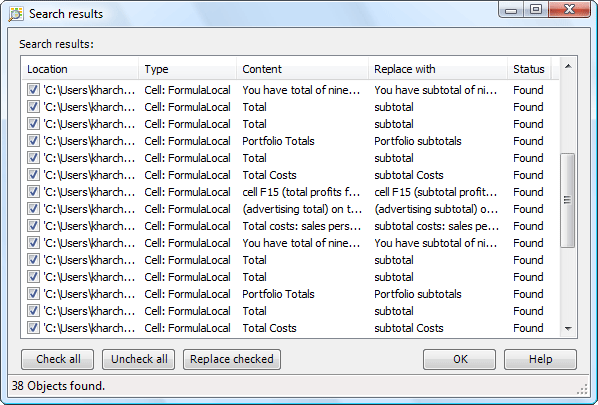The height and width of the screenshot is (405, 598).
Task: Click the resize grip in status bar corner
Action: pyautogui.click(x=582, y=389)
